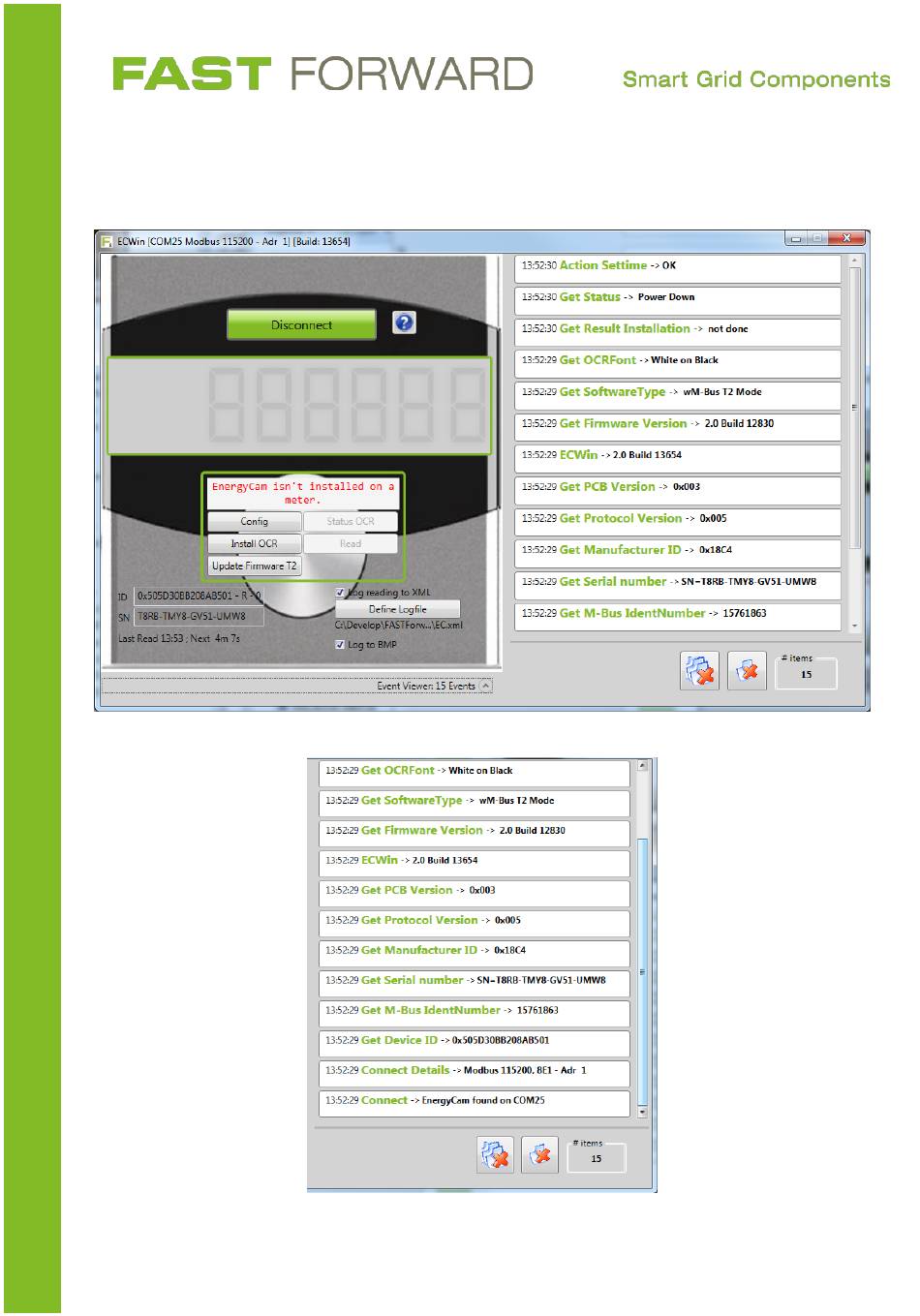Image resolution: width=920 pixels, height=1316 pixels.
Task: Select 'Get SoftwareType' row in the lower cropped panel
Action: 474,803
